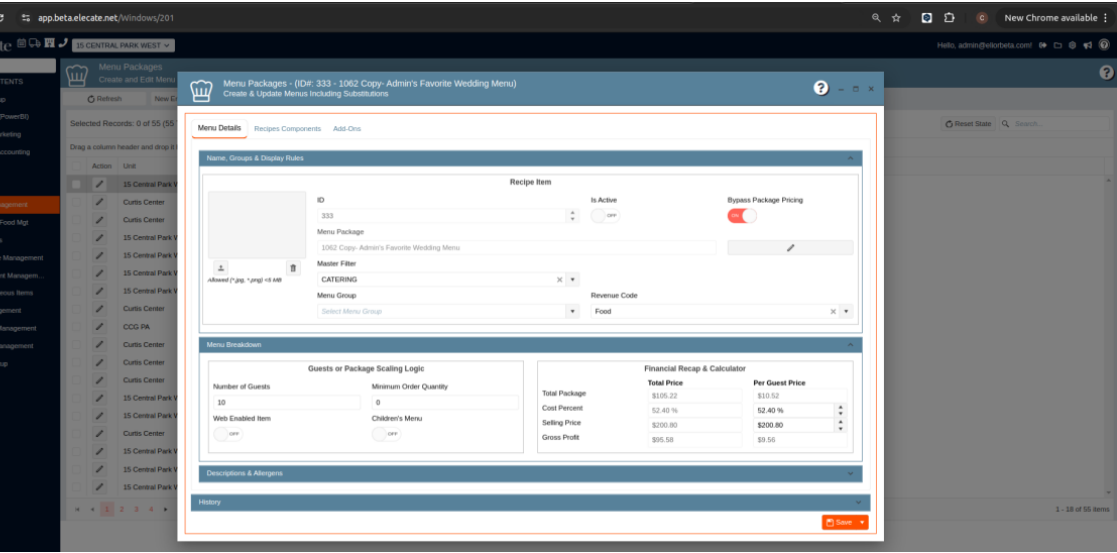1117x553 pixels.
Task: Click the Cost Percent per guest stepper
Action: (x=841, y=410)
